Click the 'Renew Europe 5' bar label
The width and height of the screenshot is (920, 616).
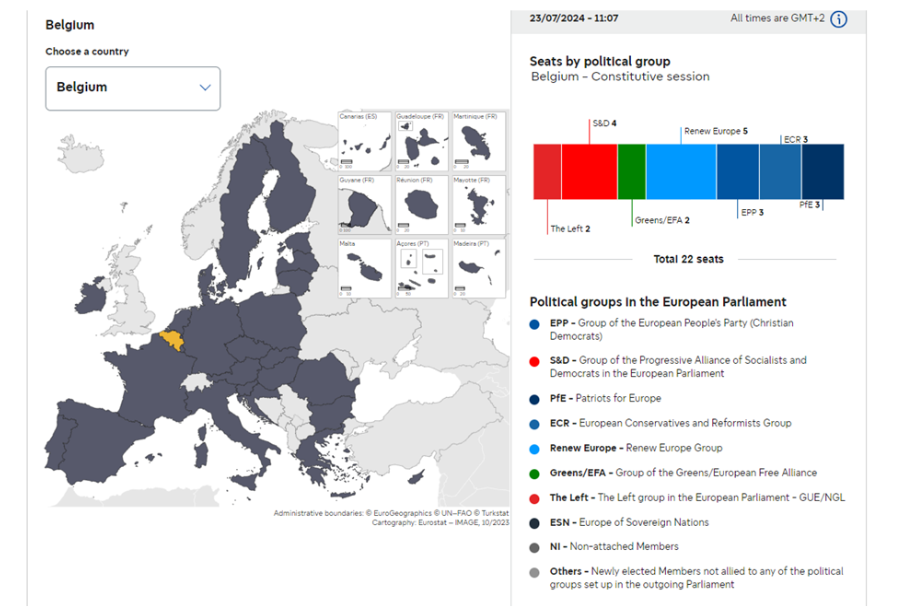click(716, 131)
